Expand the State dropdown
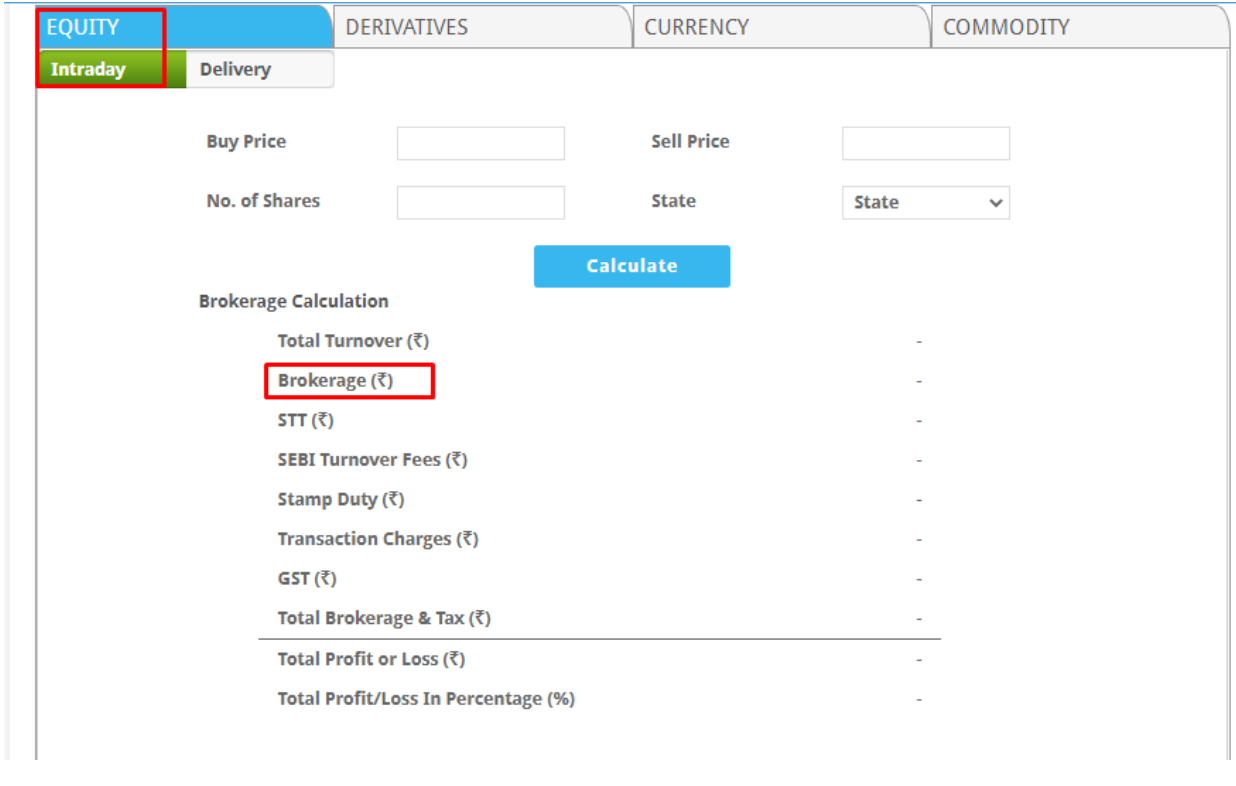1236x786 pixels. 925,202
